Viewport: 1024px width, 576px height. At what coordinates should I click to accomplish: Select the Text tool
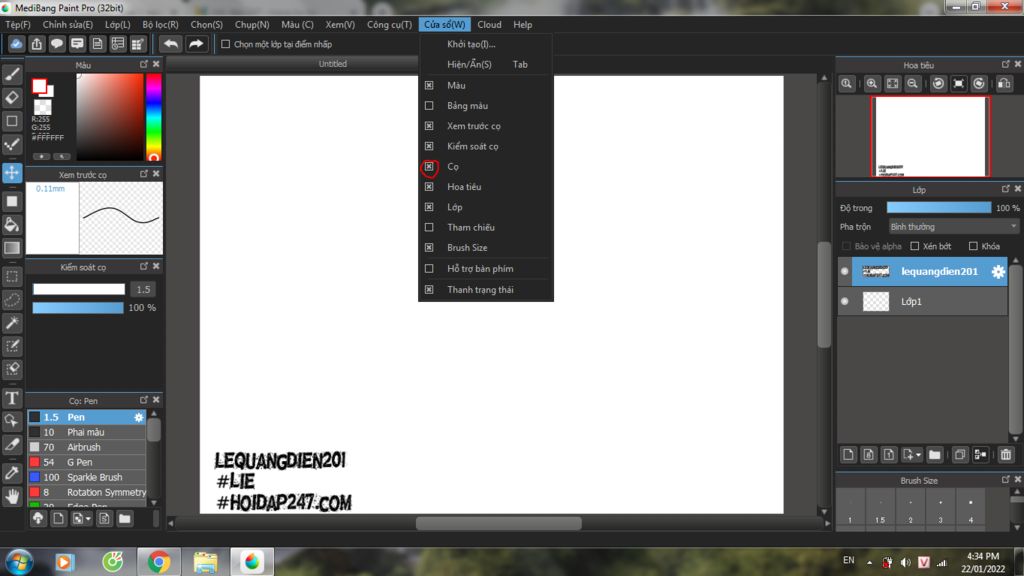tap(12, 398)
